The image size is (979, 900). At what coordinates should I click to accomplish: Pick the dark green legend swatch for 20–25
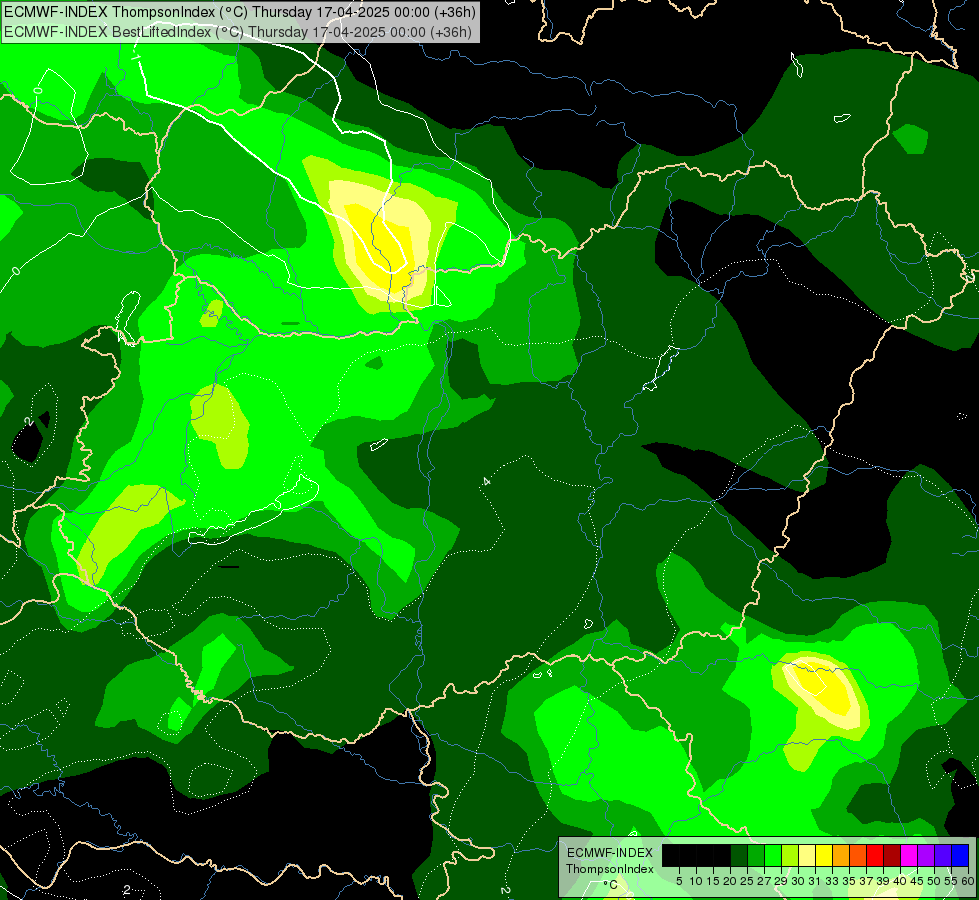[x=739, y=855]
